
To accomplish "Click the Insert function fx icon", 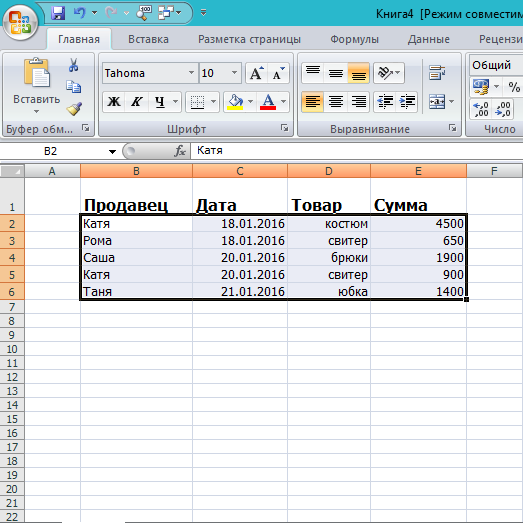I will pyautogui.click(x=179, y=151).
